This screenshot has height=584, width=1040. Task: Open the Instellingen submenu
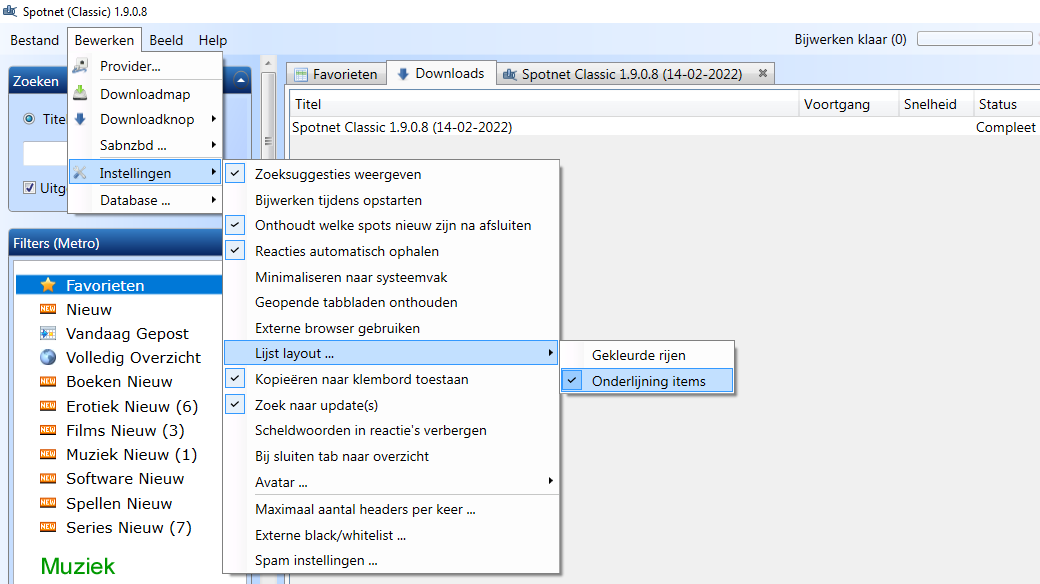pos(145,173)
